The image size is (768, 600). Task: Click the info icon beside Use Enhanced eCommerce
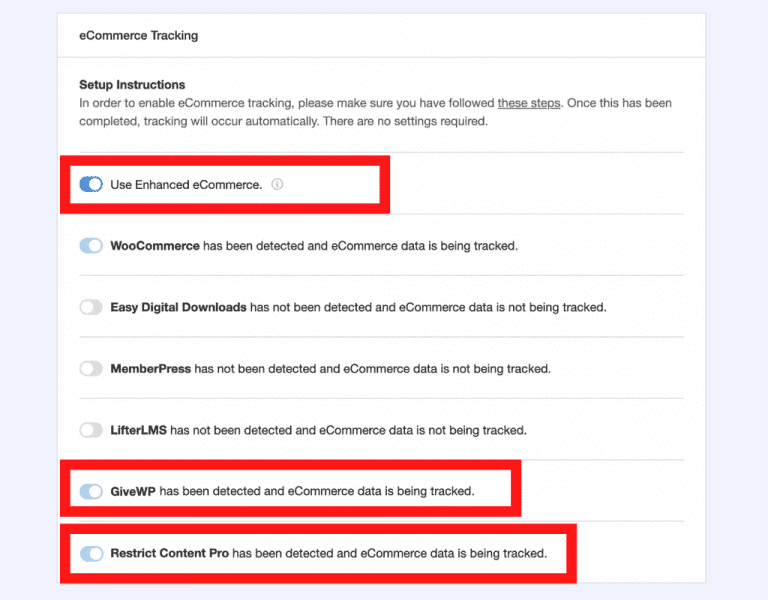point(277,184)
